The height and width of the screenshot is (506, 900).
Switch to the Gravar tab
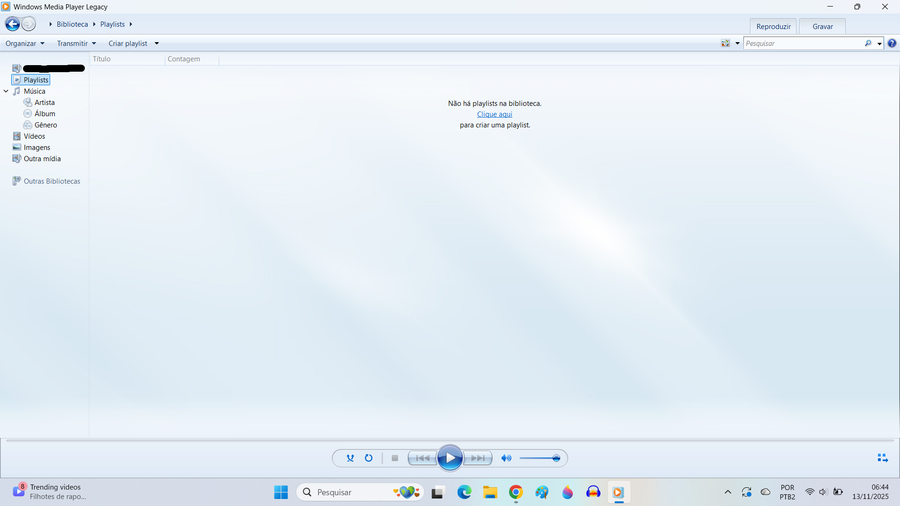[x=823, y=26]
